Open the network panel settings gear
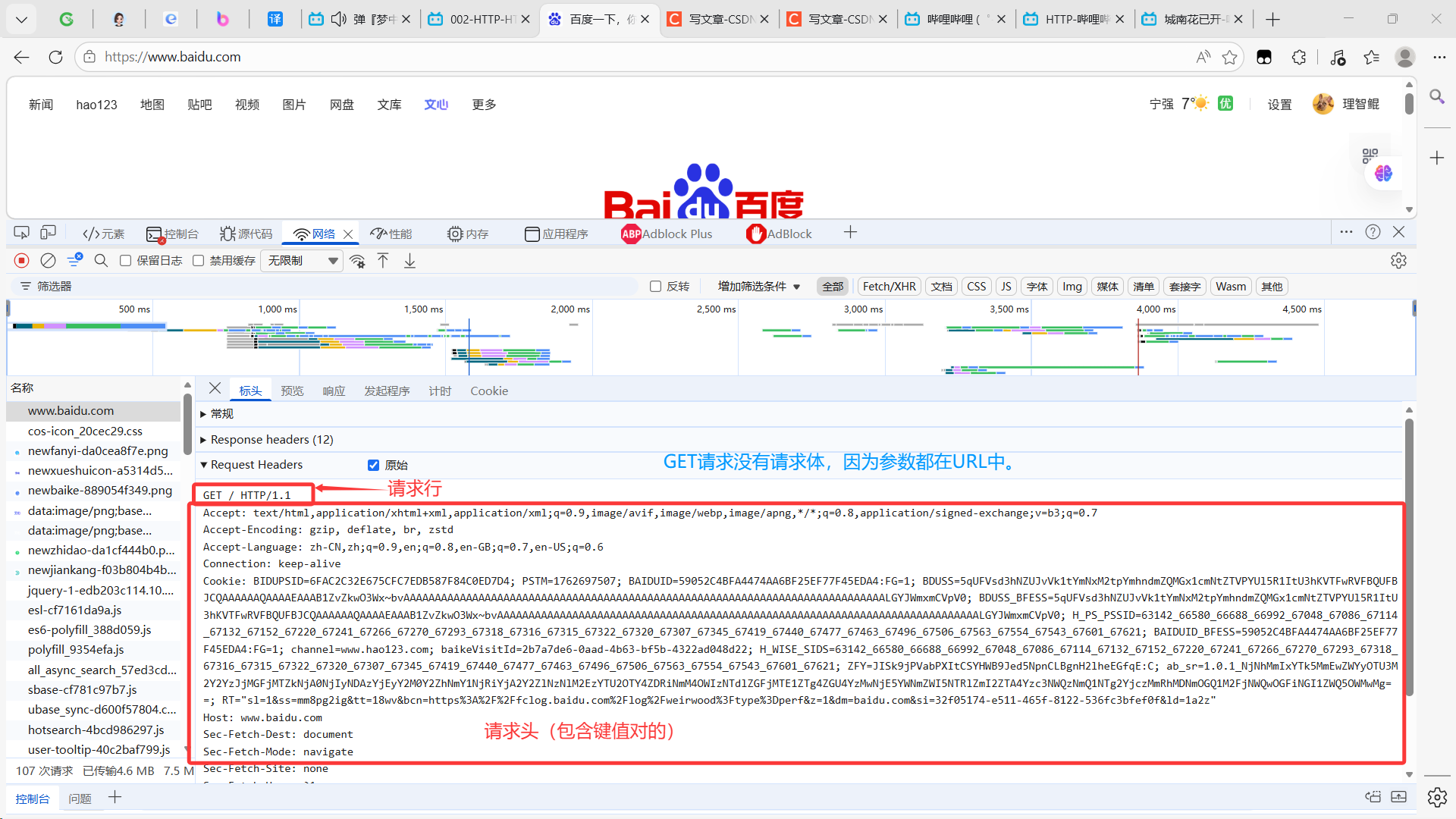The width and height of the screenshot is (1456, 819). pyautogui.click(x=1398, y=261)
